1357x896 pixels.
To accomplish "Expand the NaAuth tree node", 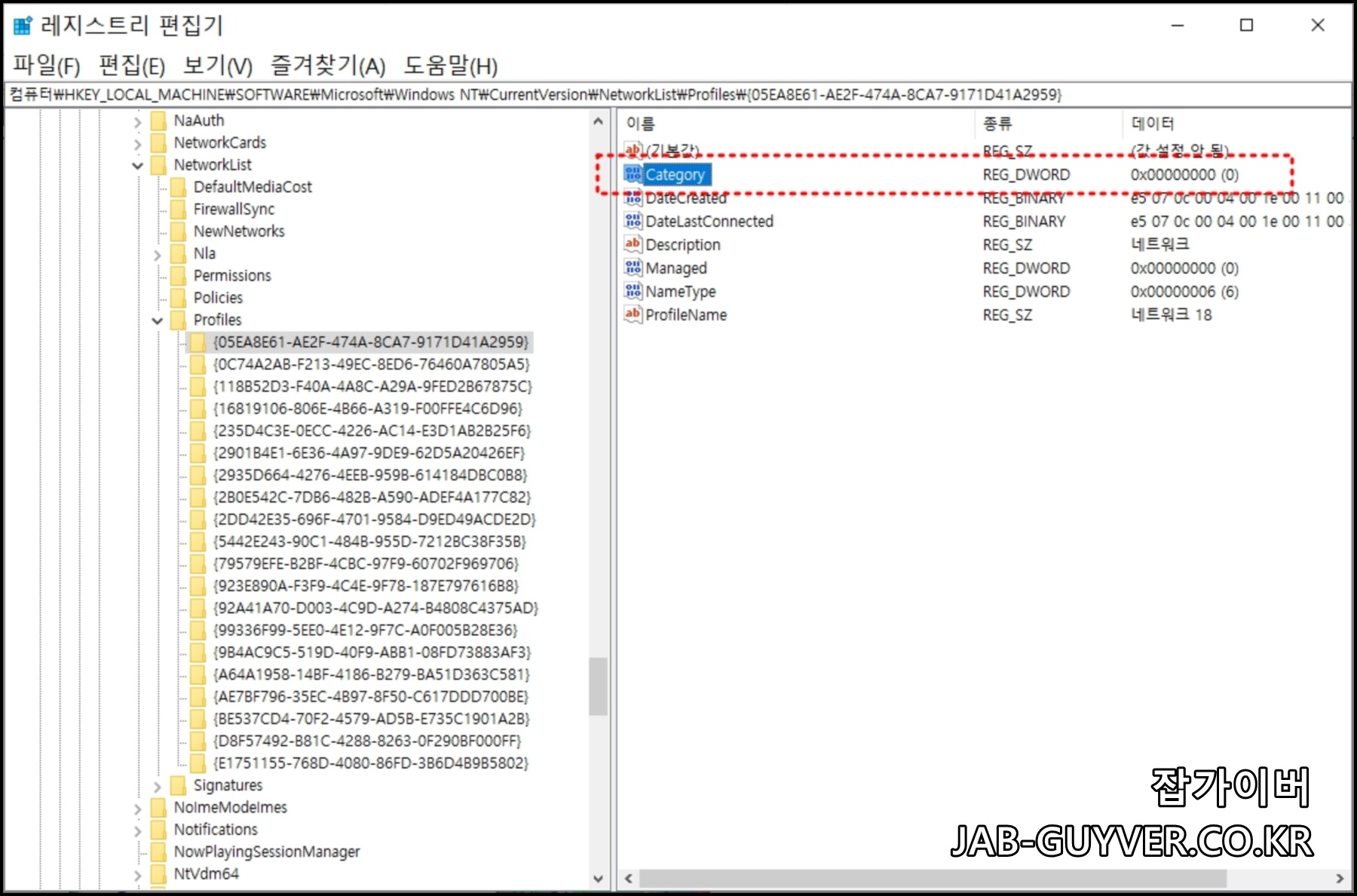I will [x=137, y=121].
